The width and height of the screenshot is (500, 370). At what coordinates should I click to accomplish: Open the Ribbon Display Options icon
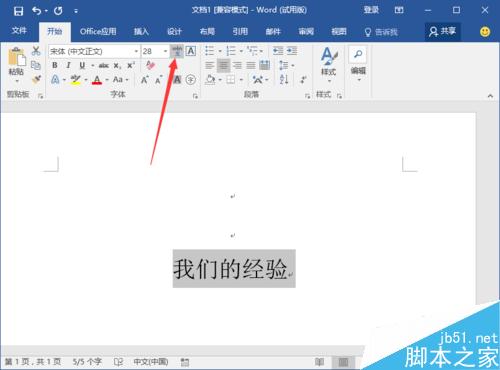[x=399, y=10]
